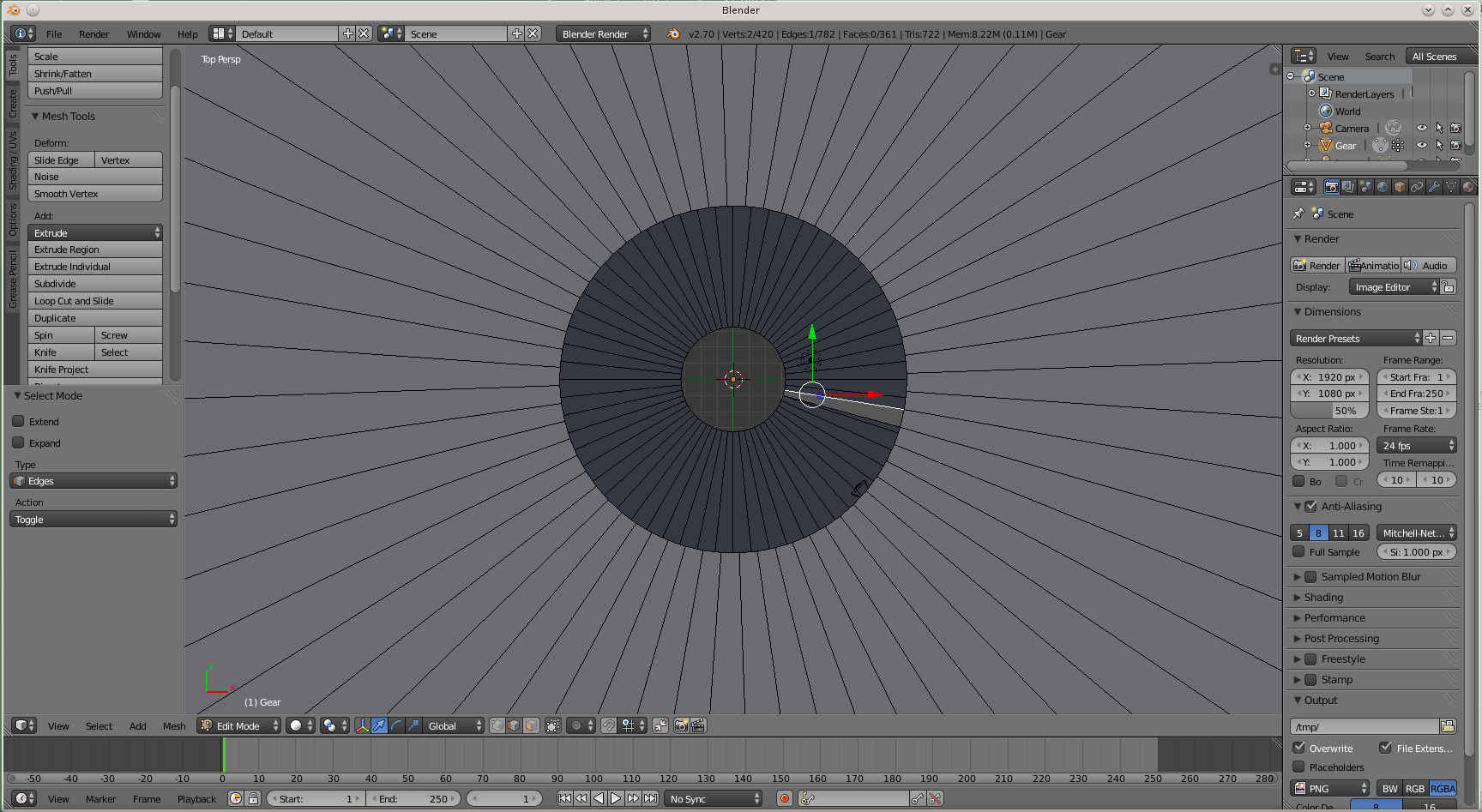Open the World properties tab icon
The image size is (1482, 812).
point(1383,187)
